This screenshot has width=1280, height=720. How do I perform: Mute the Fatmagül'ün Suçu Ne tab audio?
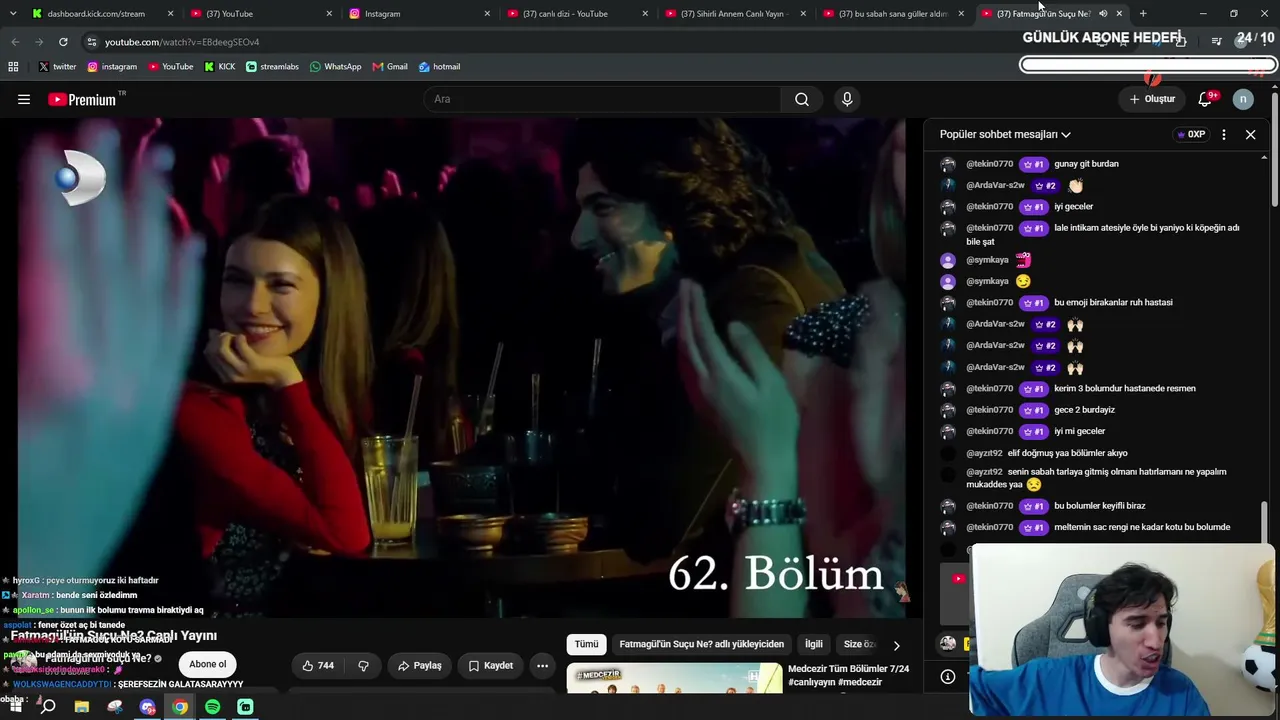coord(1103,14)
